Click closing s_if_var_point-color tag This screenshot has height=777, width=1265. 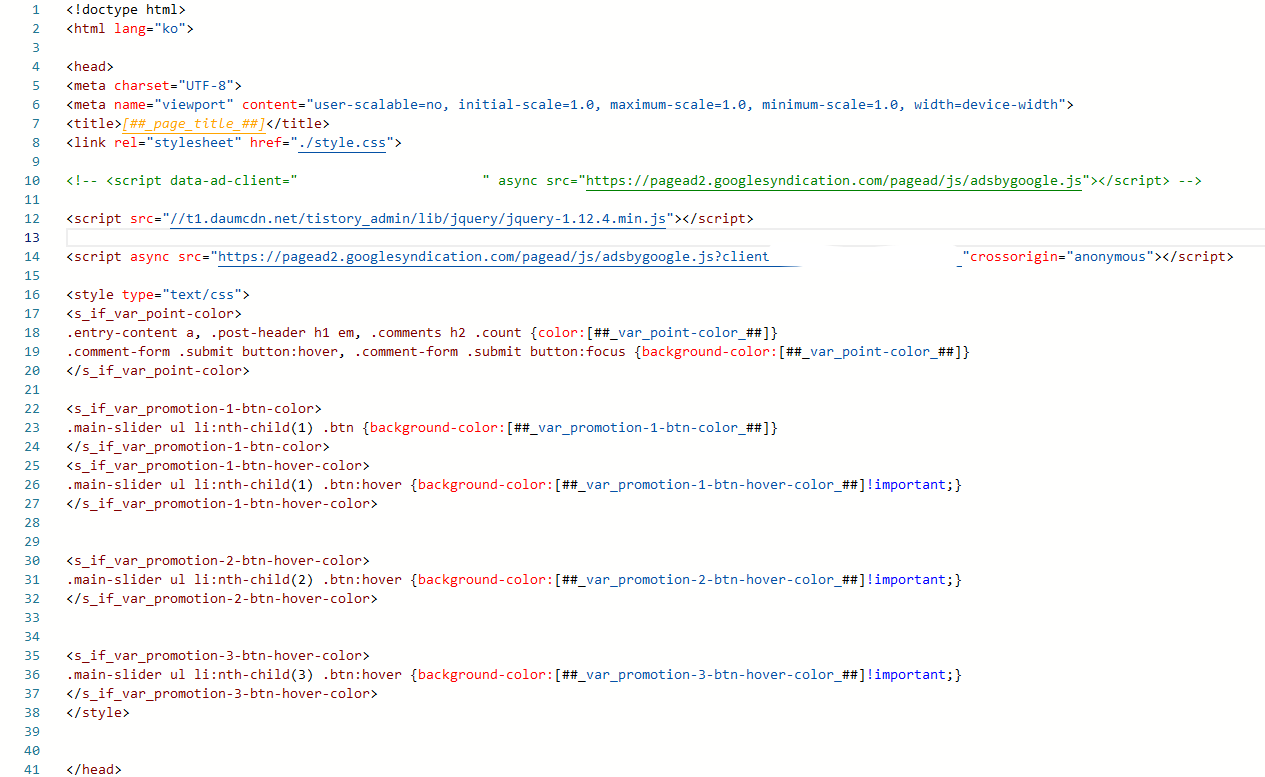(x=158, y=370)
